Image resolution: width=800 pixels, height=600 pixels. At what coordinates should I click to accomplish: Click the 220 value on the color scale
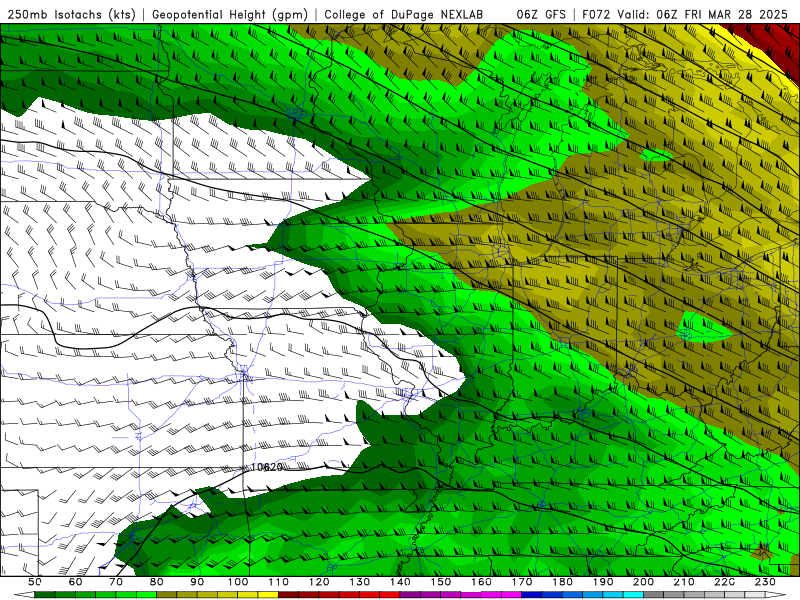(x=725, y=582)
